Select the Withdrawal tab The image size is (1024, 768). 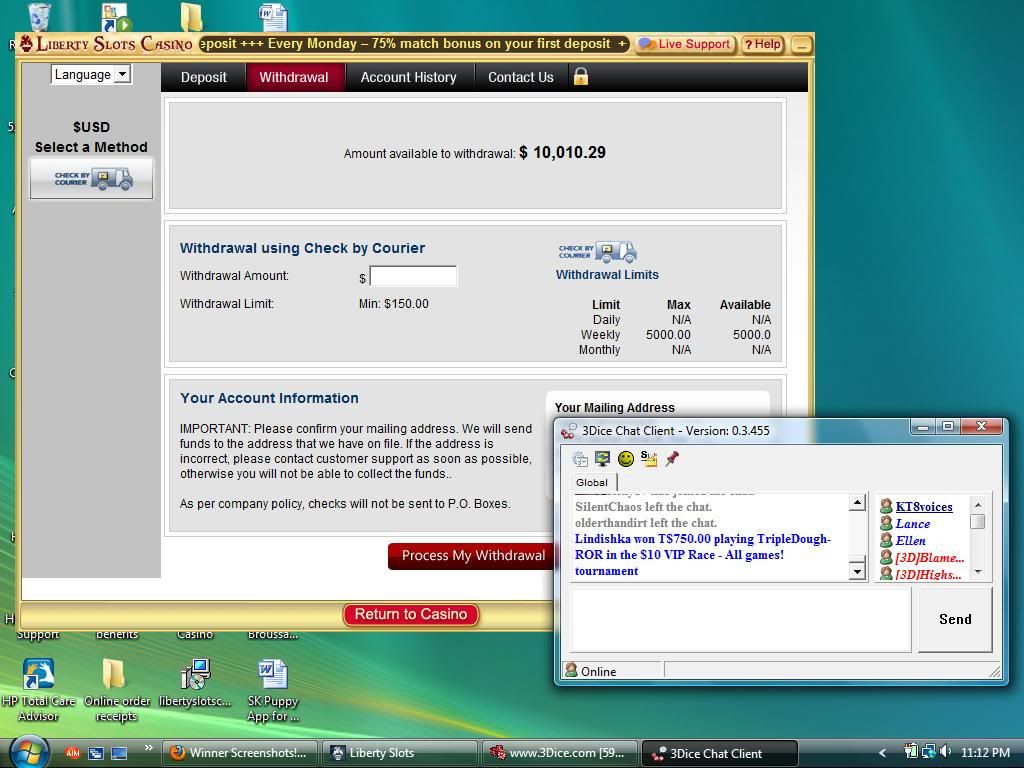pos(294,77)
